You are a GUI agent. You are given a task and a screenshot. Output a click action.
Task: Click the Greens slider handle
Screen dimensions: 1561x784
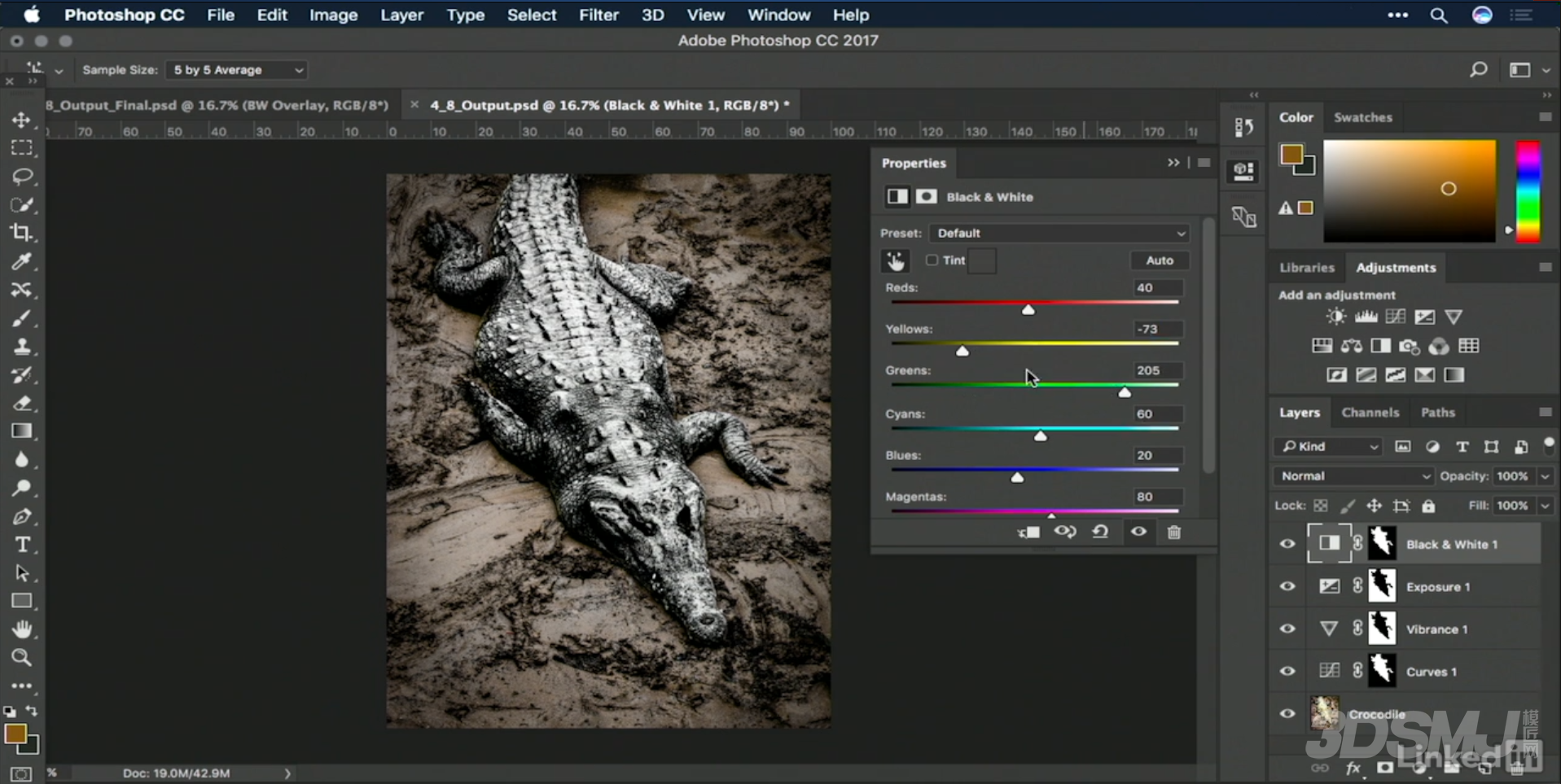pyautogui.click(x=1125, y=392)
